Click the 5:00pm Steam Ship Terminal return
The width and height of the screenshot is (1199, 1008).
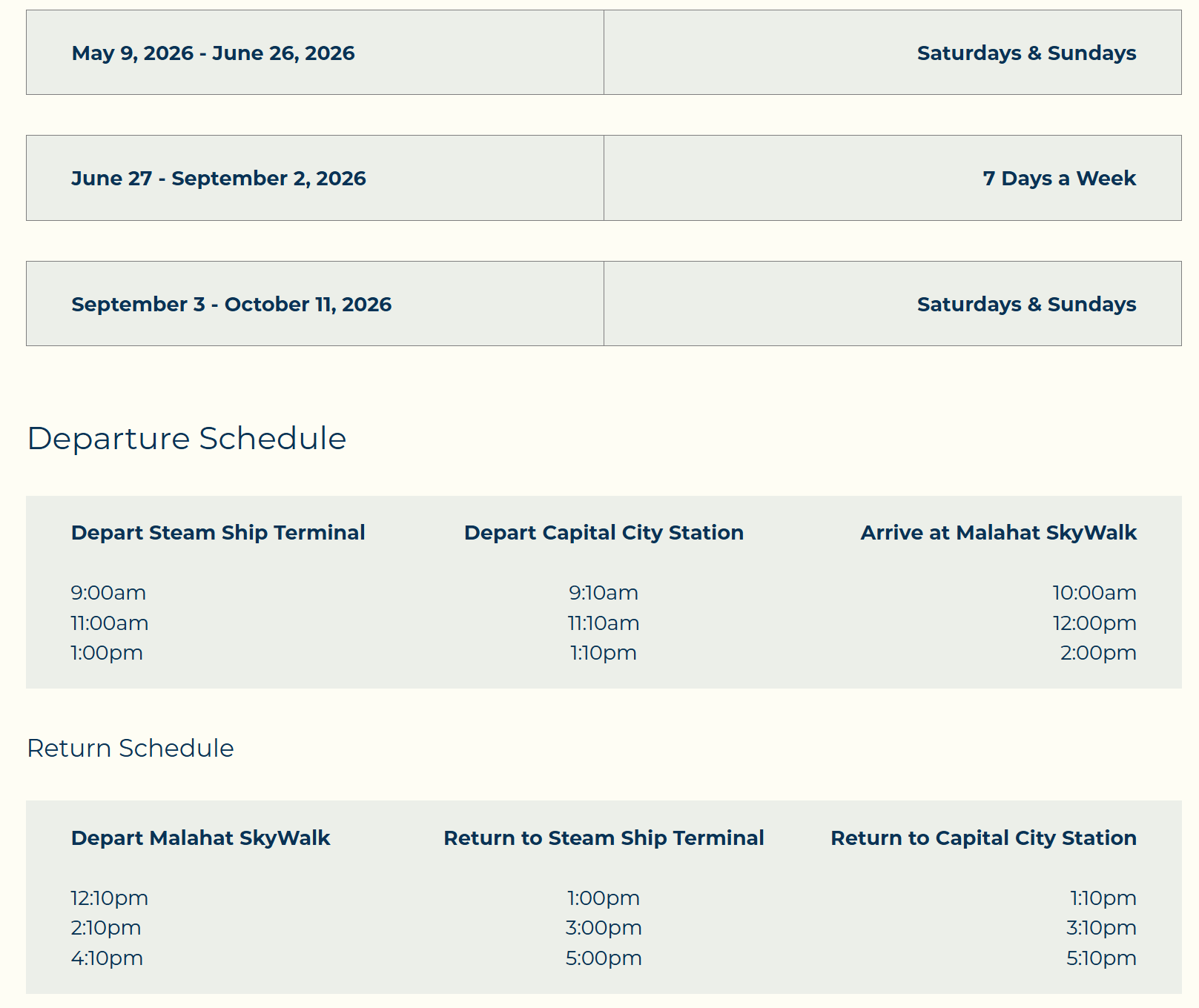coord(604,958)
